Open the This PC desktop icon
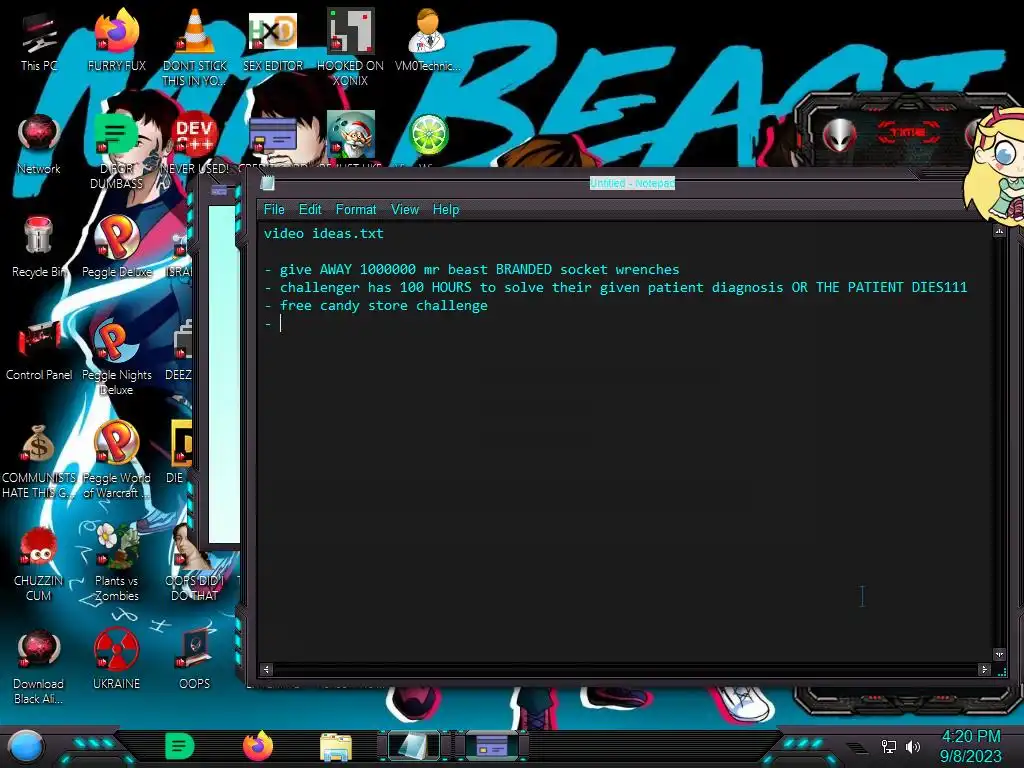Viewport: 1024px width, 768px height. pyautogui.click(x=39, y=42)
